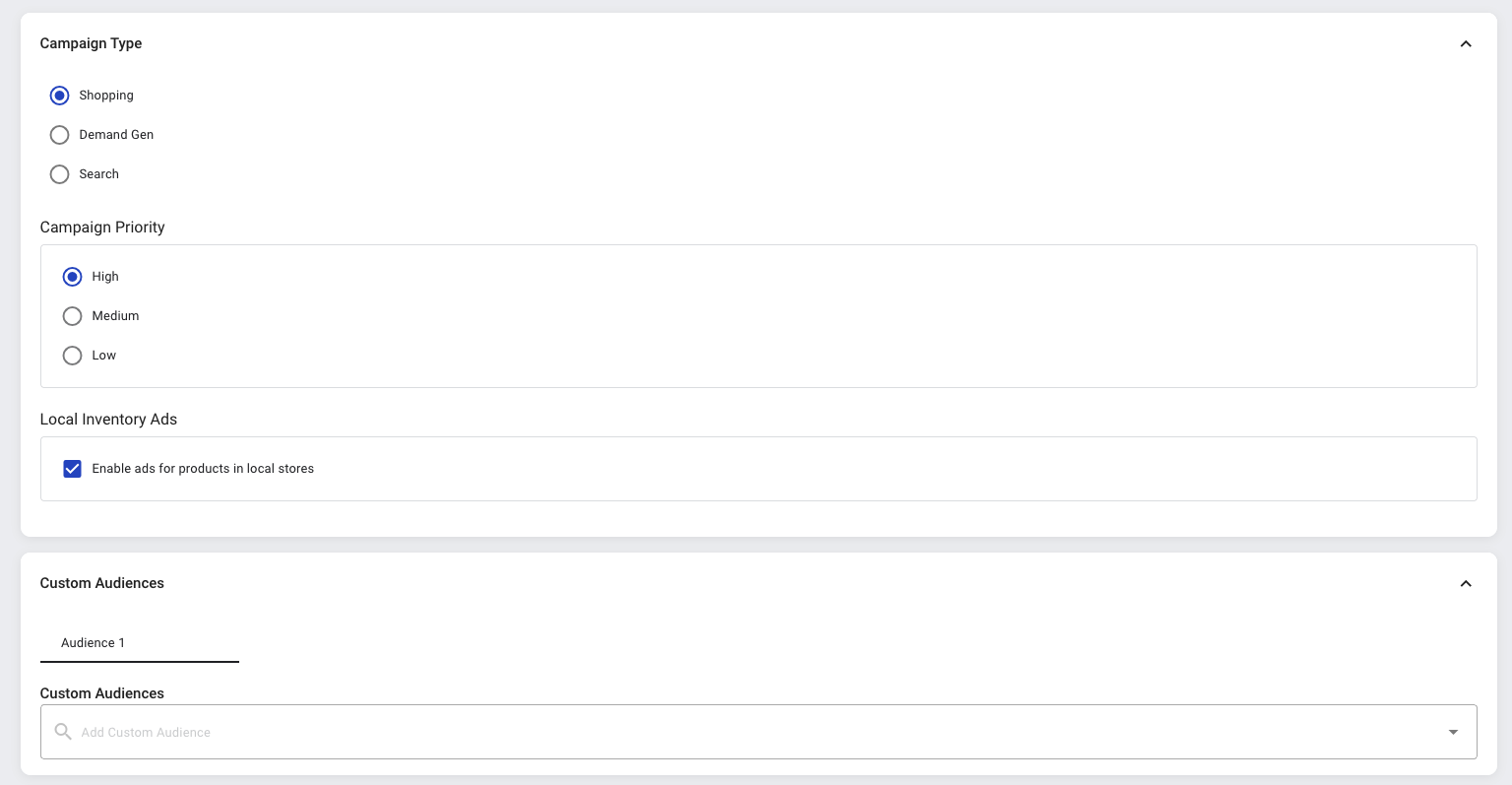Click the Custom Audiences label above search field

click(x=101, y=693)
